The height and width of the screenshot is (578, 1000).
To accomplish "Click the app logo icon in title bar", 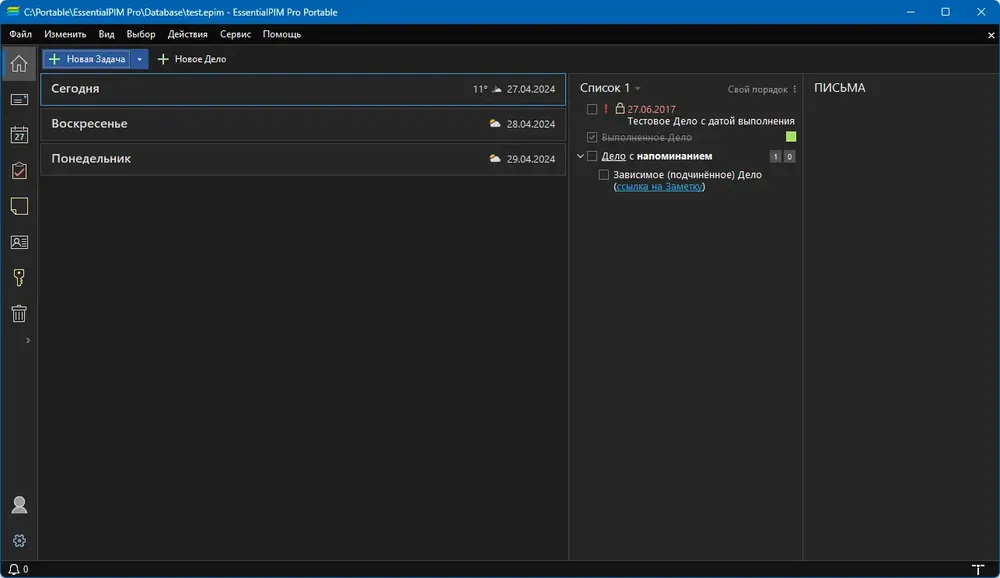I will click(13, 11).
